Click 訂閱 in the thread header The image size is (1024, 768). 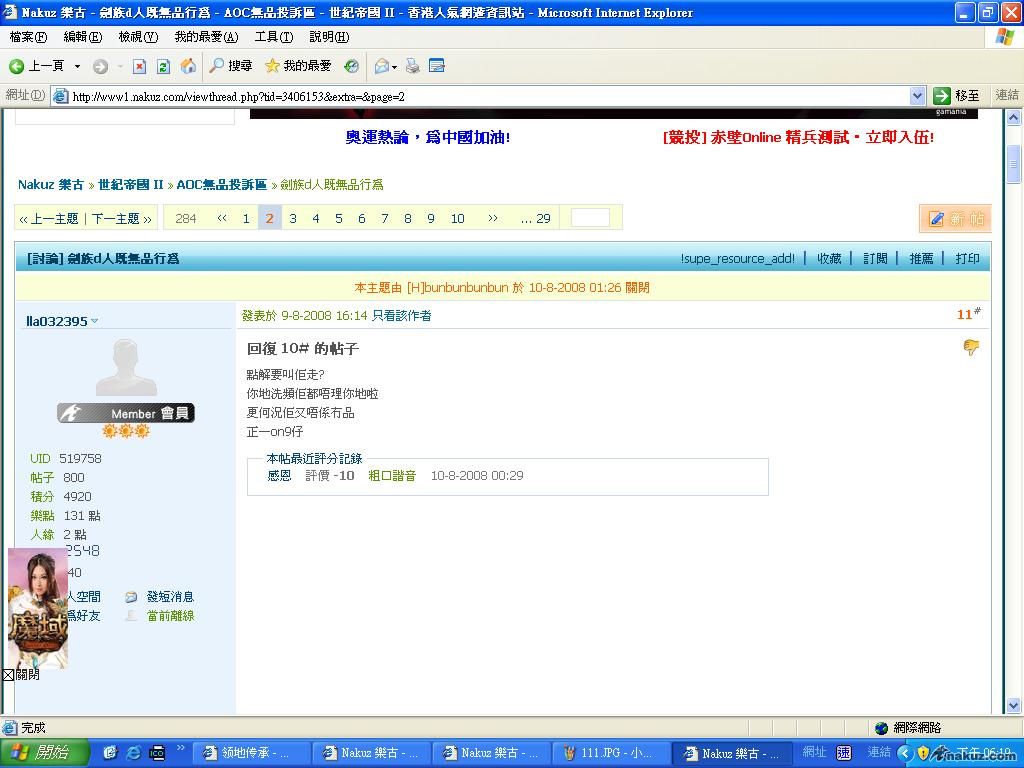[x=875, y=259]
